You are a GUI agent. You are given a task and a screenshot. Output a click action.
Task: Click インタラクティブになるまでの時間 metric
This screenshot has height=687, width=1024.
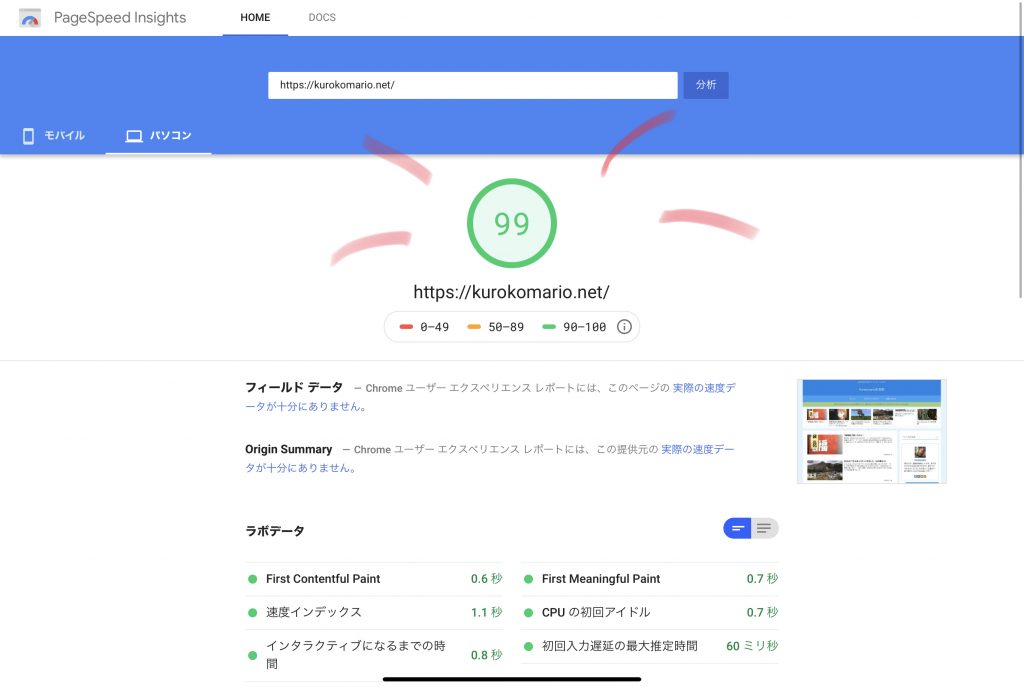click(x=374, y=654)
